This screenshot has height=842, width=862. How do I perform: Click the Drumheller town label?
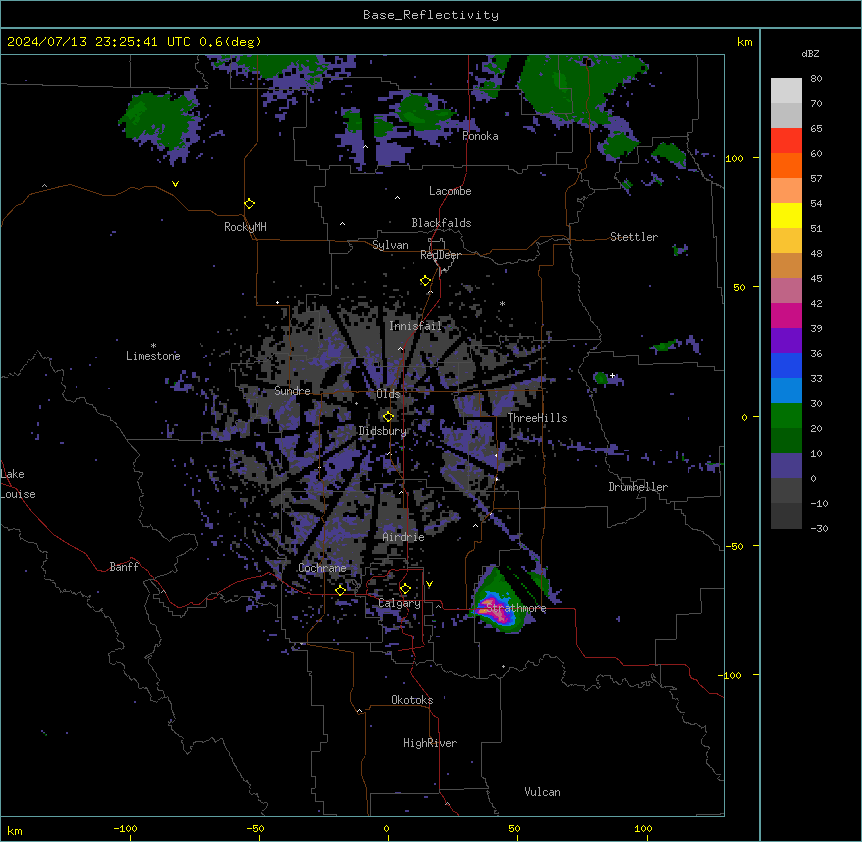point(638,487)
